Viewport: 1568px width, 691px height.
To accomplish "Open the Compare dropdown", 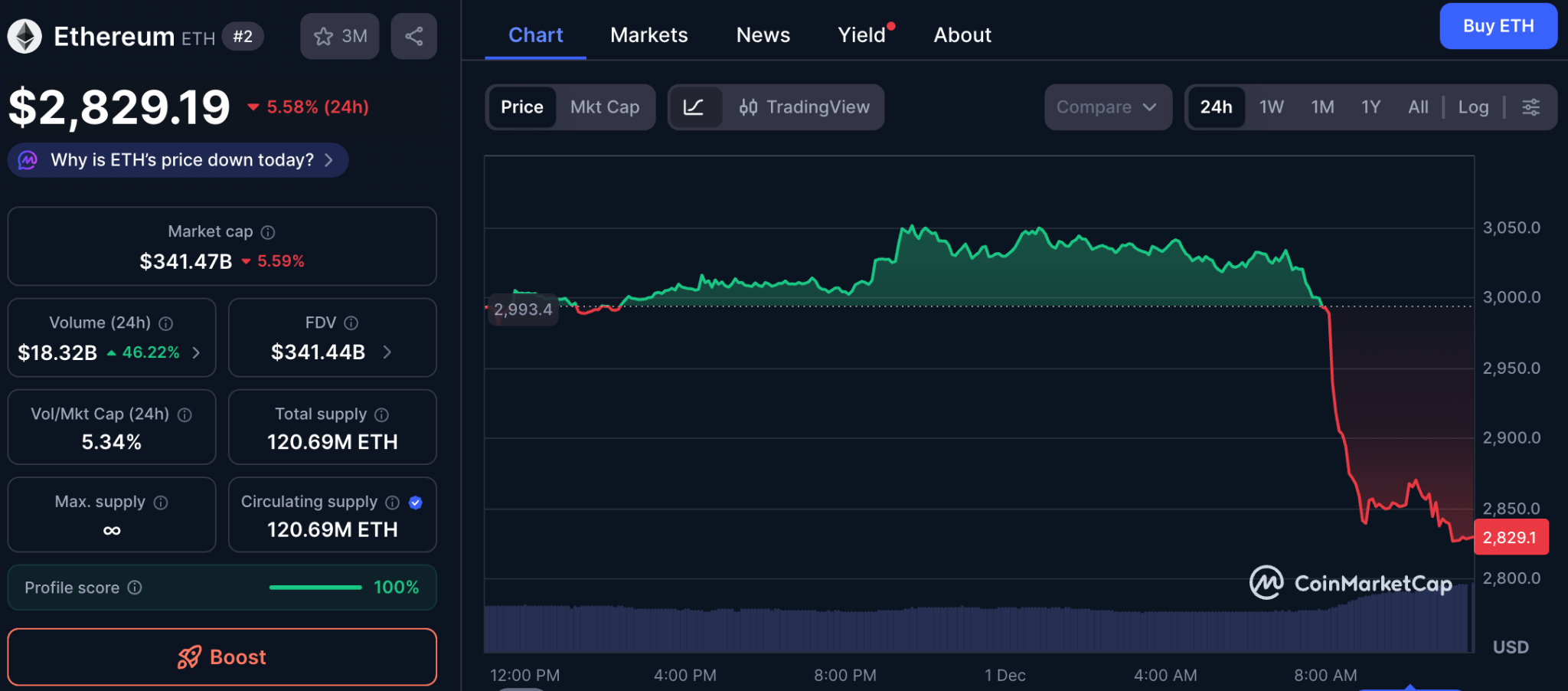I will pyautogui.click(x=1108, y=107).
